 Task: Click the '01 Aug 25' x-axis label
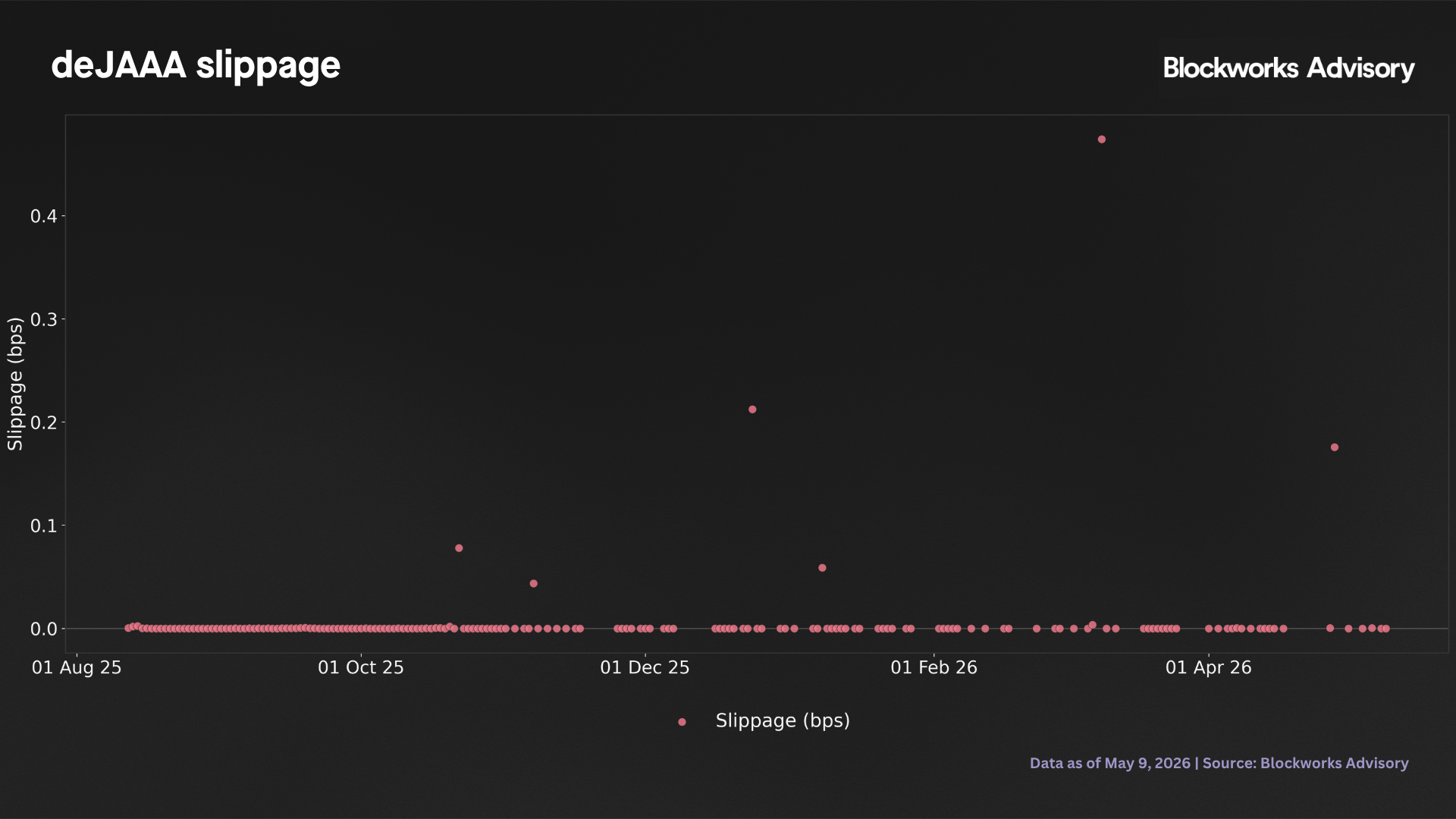pos(77,668)
